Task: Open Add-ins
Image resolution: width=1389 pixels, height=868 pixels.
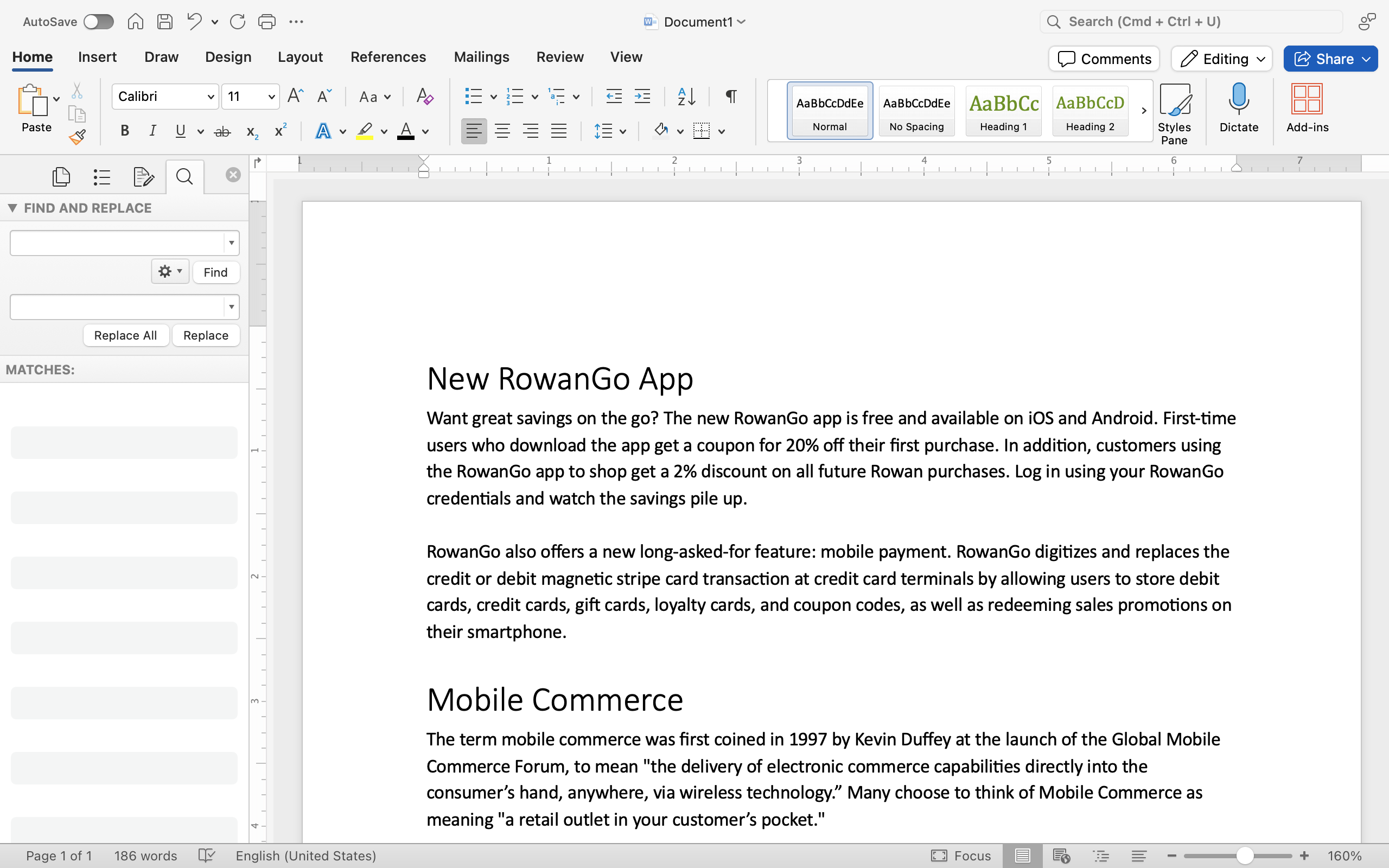Action: (x=1307, y=108)
